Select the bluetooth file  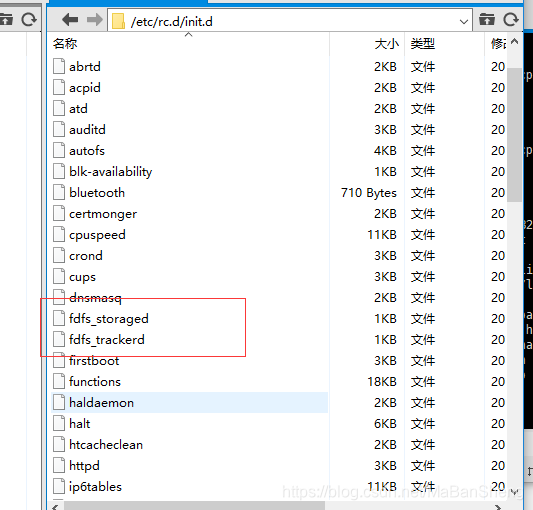click(x=97, y=193)
